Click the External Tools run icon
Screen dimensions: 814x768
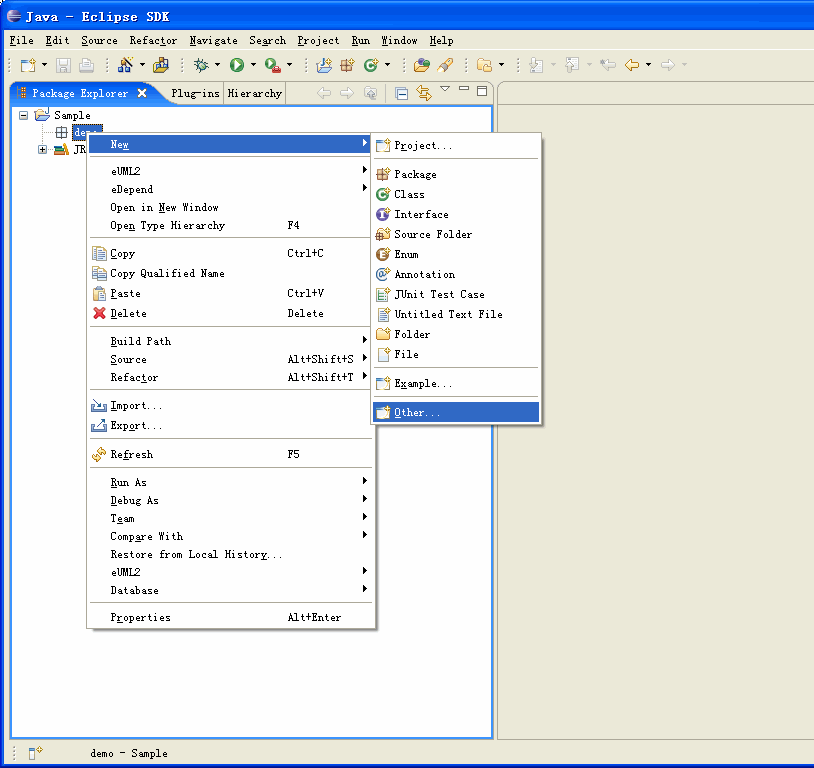273,65
